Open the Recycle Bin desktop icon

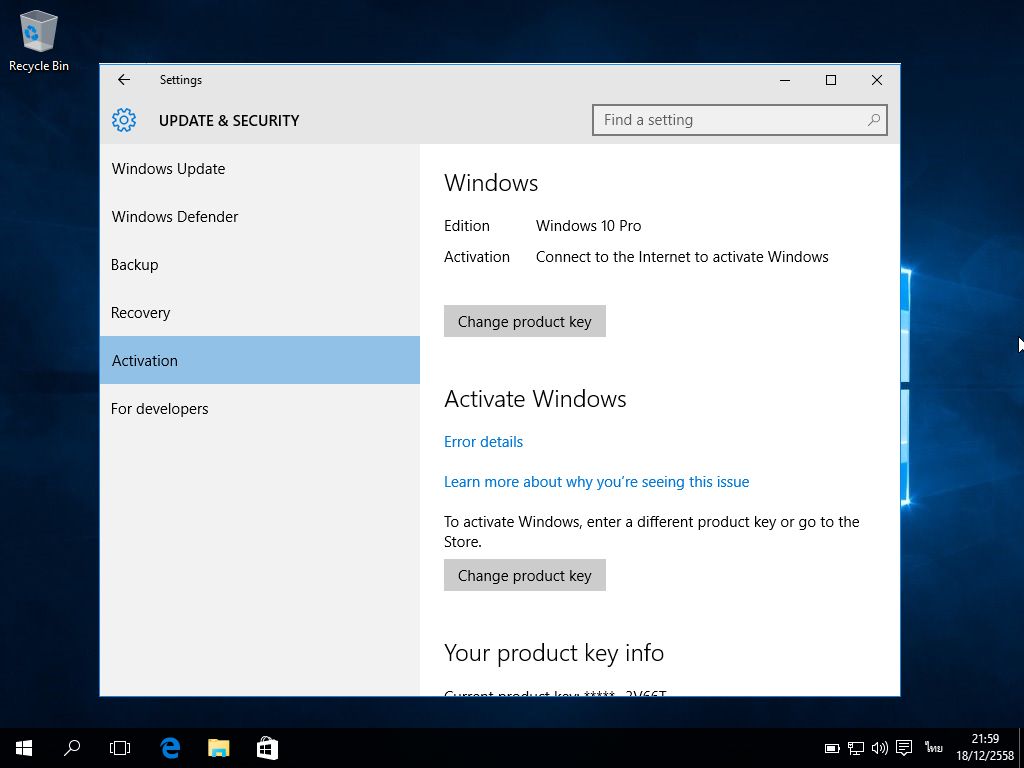pyautogui.click(x=39, y=40)
